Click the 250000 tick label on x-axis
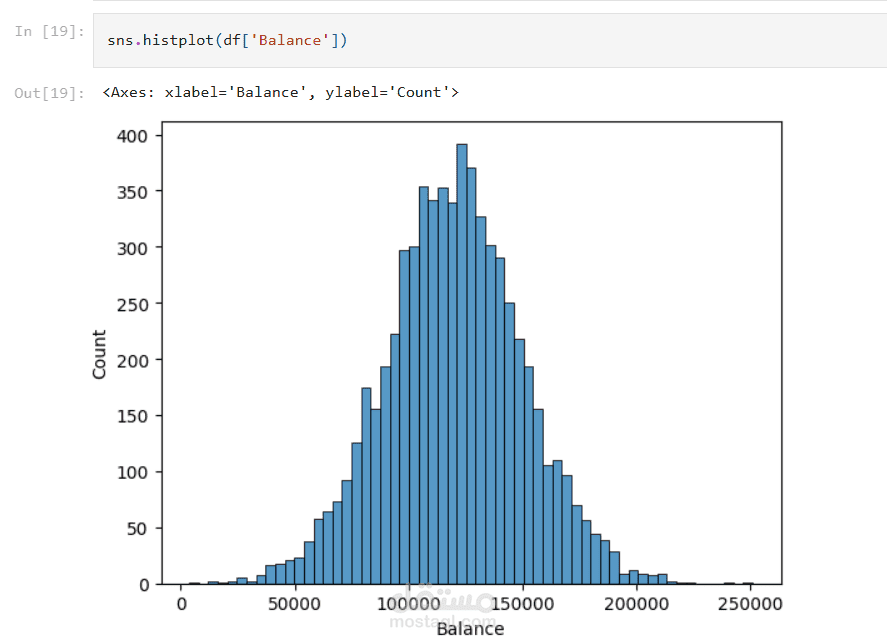 (x=750, y=604)
